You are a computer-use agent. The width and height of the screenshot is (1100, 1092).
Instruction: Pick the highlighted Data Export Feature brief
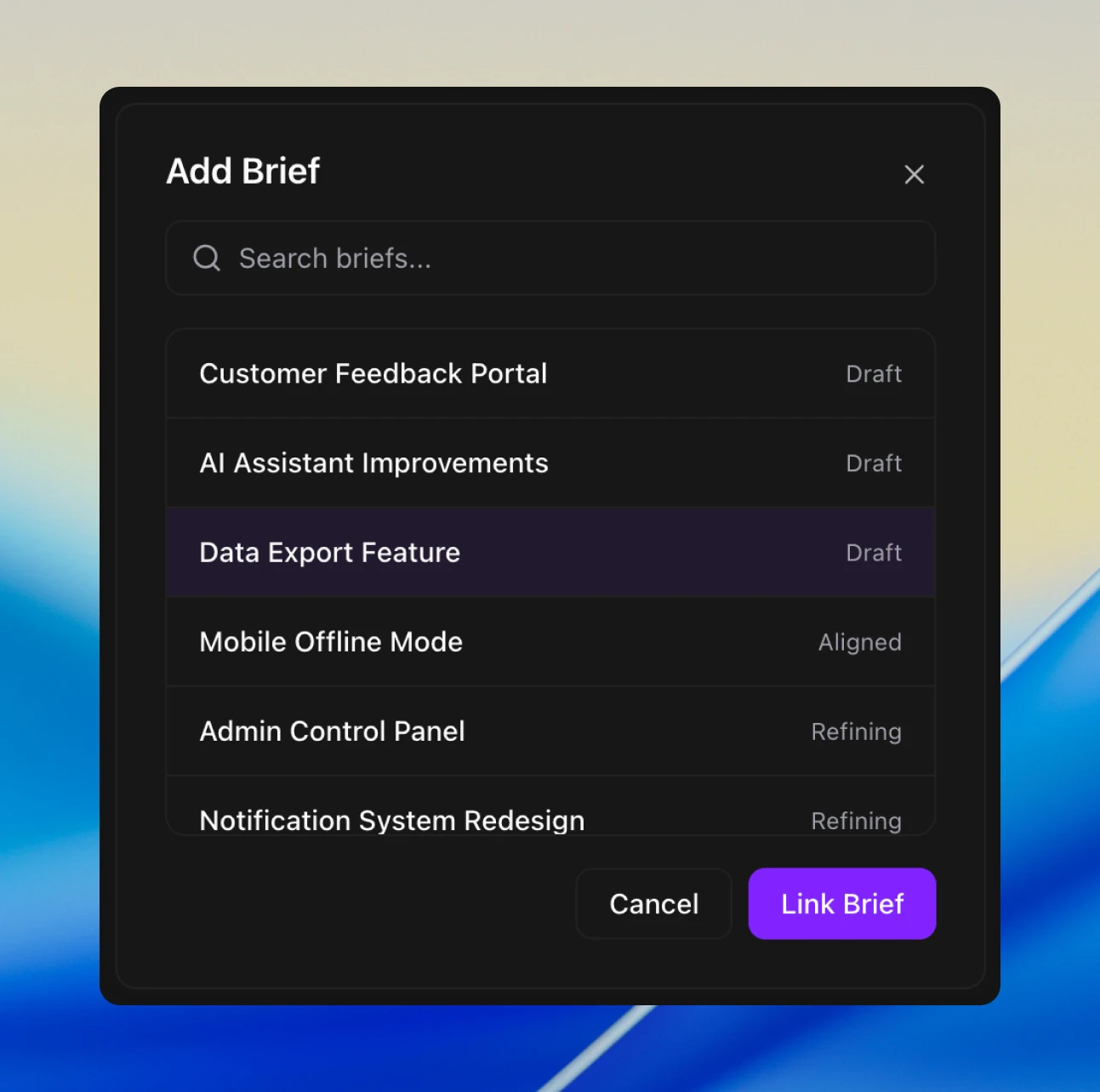pos(330,552)
